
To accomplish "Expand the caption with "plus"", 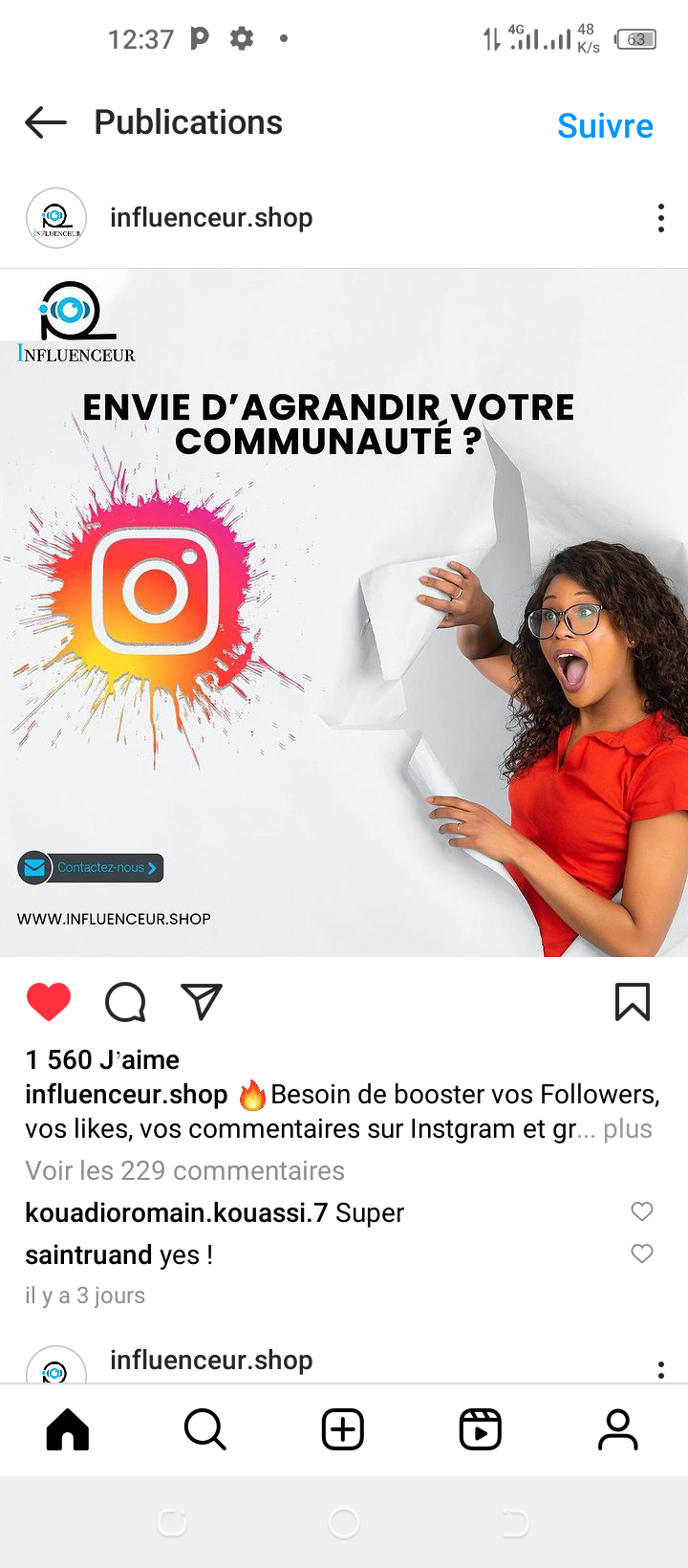I will click(628, 1129).
